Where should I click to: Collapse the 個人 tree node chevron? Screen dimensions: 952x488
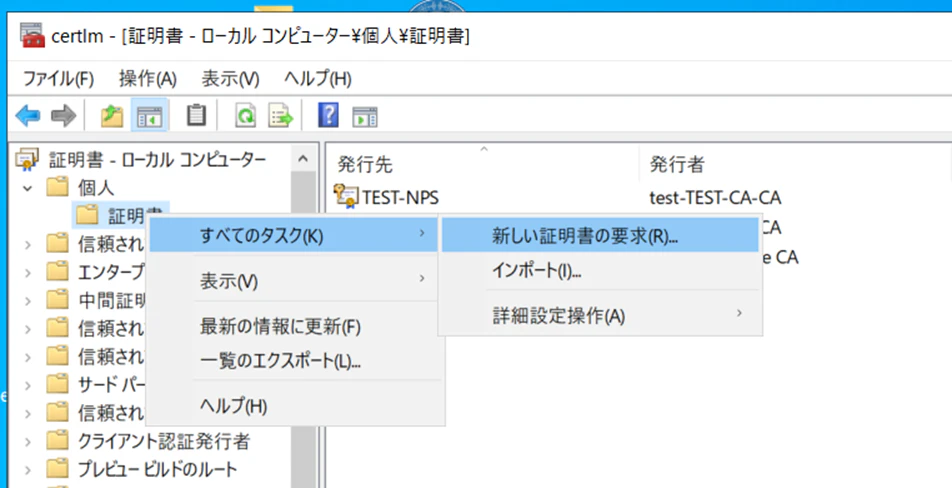[27, 188]
